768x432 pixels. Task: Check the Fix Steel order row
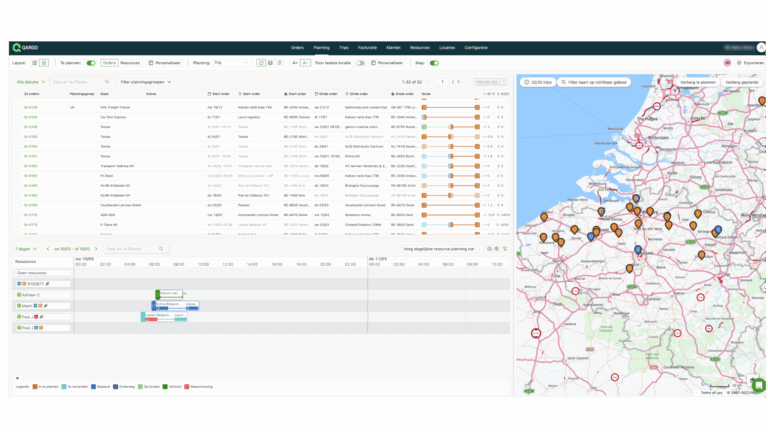18,176
